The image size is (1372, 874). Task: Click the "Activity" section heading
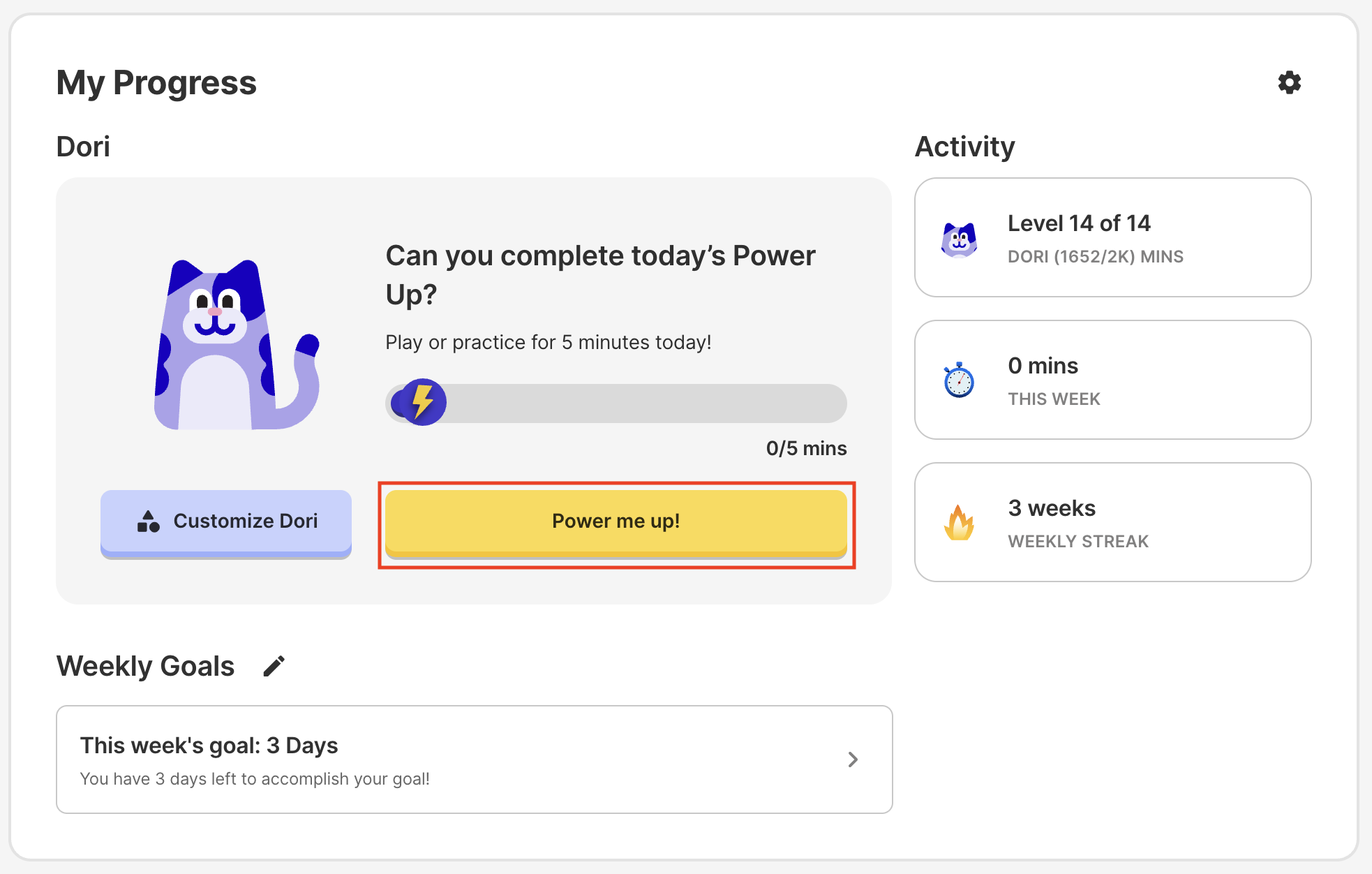[964, 147]
